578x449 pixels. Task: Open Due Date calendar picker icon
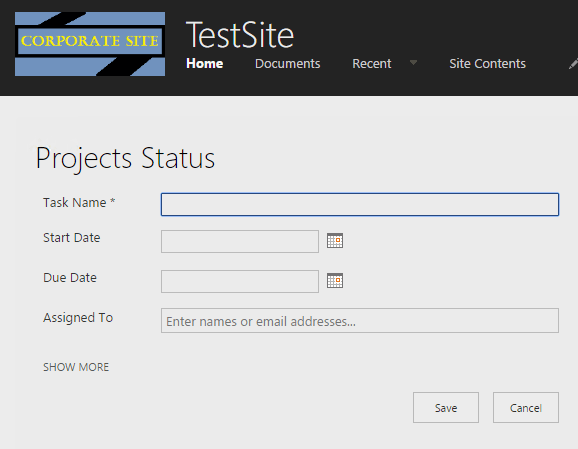[335, 281]
